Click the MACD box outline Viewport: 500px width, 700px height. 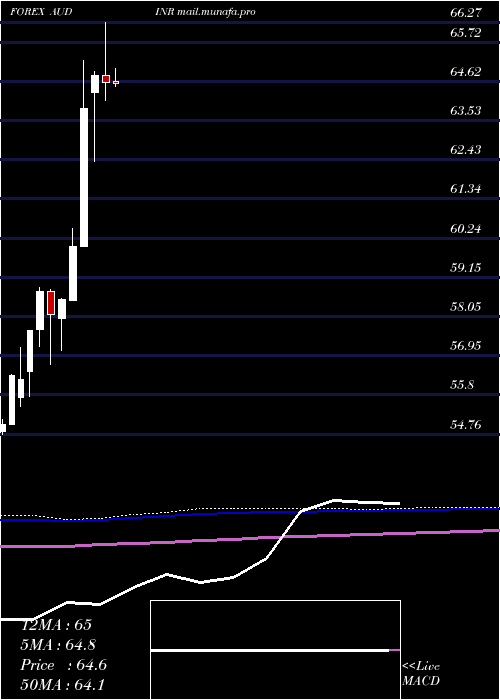[275, 650]
